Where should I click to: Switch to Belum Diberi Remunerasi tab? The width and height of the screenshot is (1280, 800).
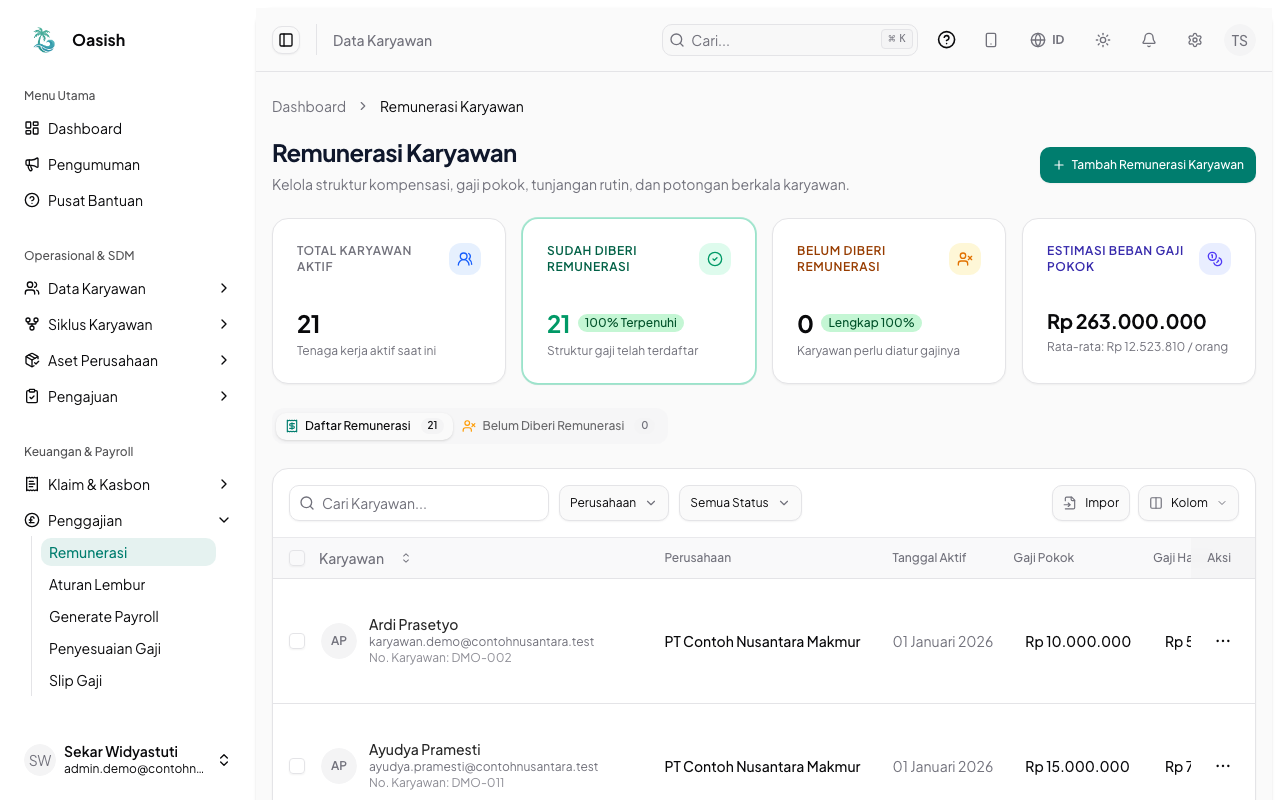pyautogui.click(x=558, y=426)
